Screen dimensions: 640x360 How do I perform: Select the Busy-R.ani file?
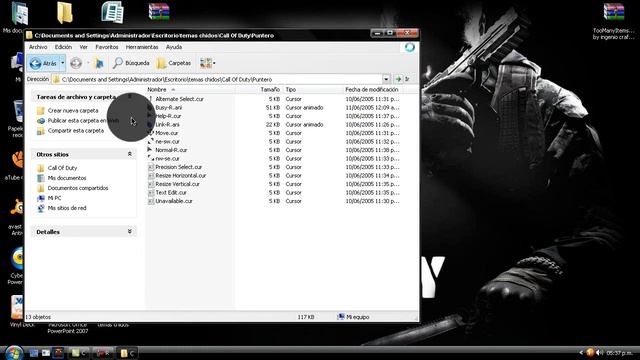pyautogui.click(x=169, y=108)
